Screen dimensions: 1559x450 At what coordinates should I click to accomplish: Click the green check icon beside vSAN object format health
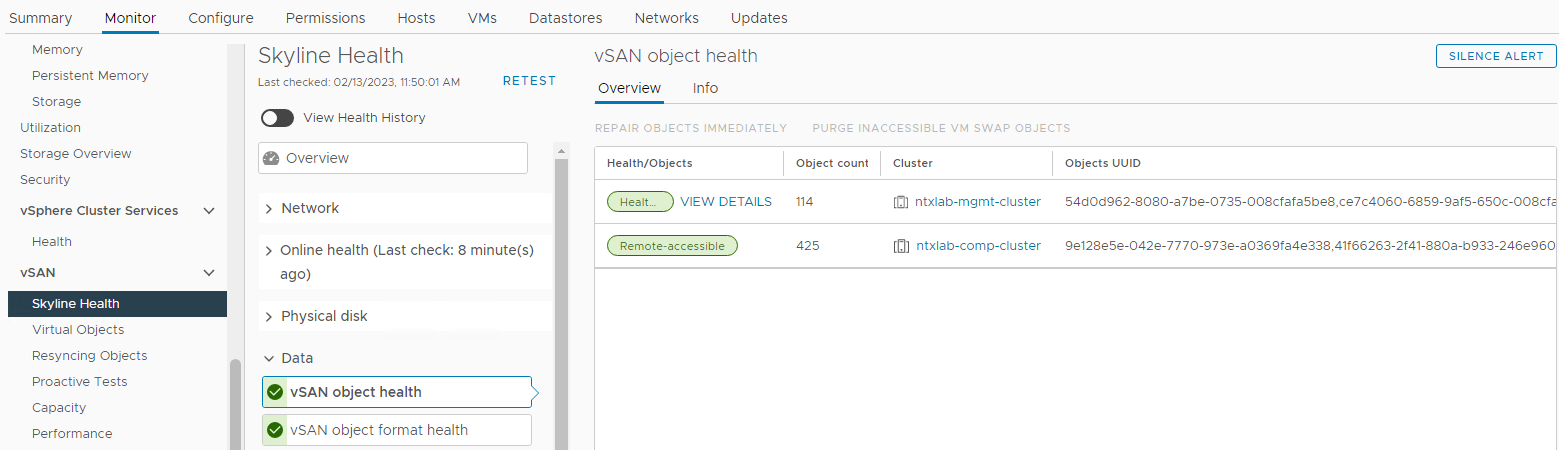click(275, 430)
